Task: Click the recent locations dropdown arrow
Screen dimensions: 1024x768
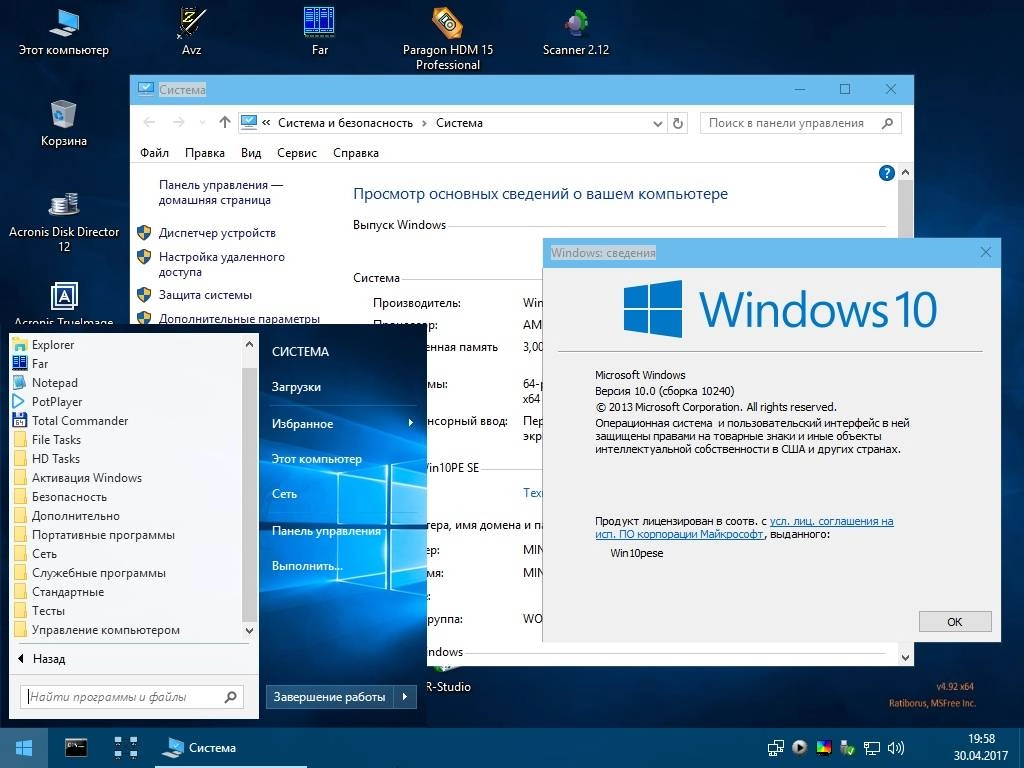Action: [202, 123]
